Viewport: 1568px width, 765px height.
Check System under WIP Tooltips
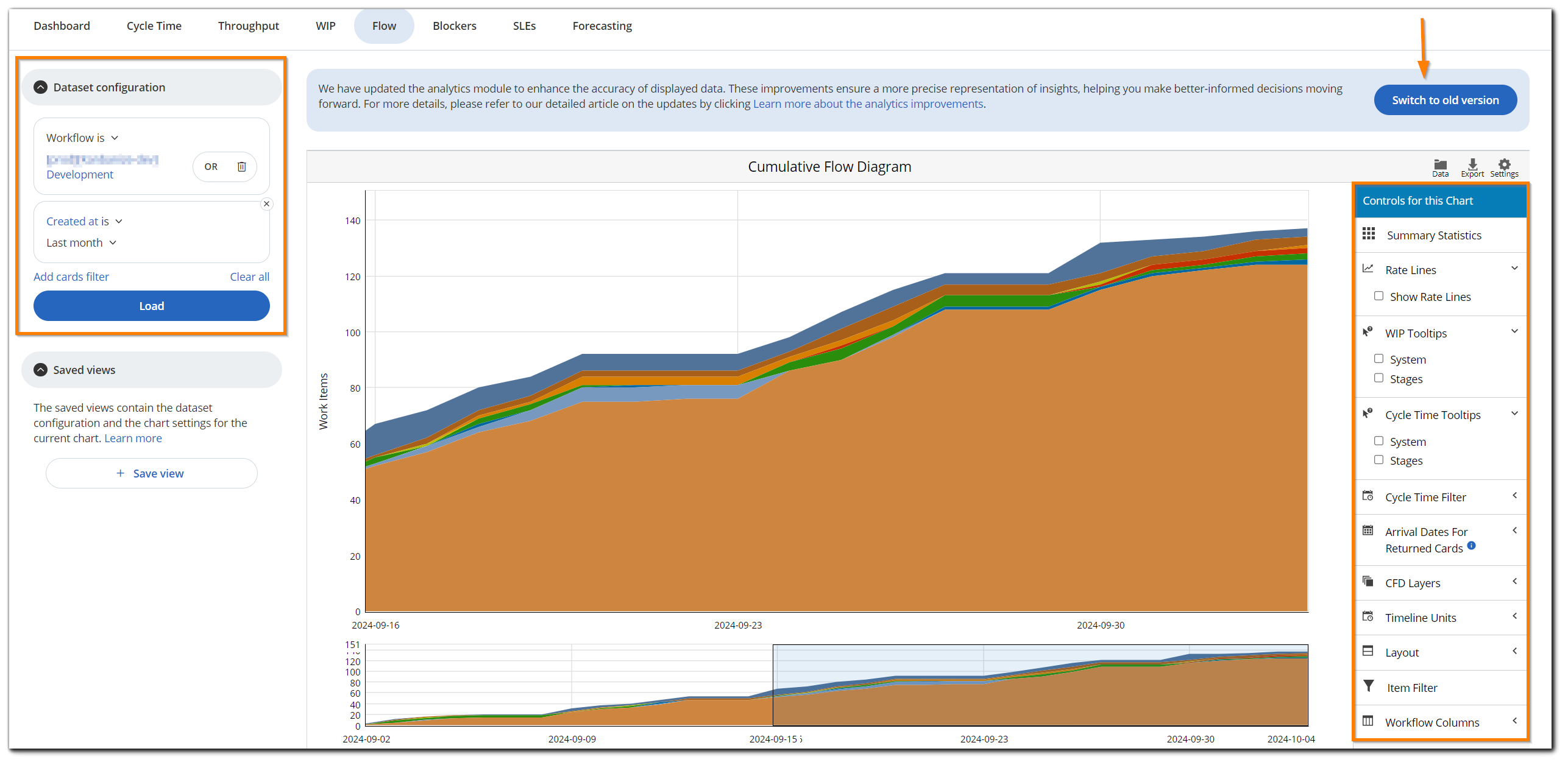click(1378, 359)
